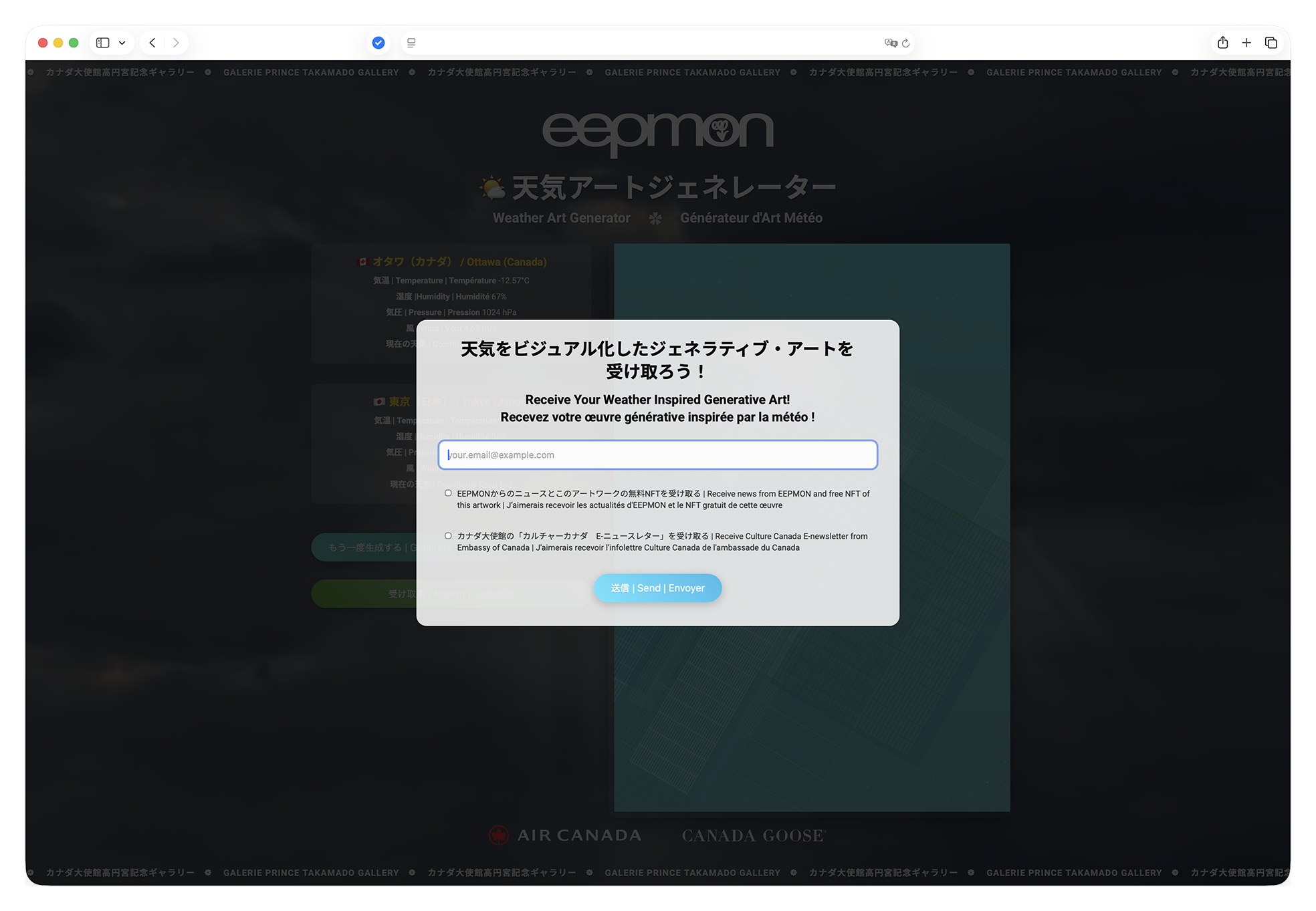This screenshot has width=1316, height=911.
Task: Click the Safari sidebar toggle icon
Action: click(102, 43)
